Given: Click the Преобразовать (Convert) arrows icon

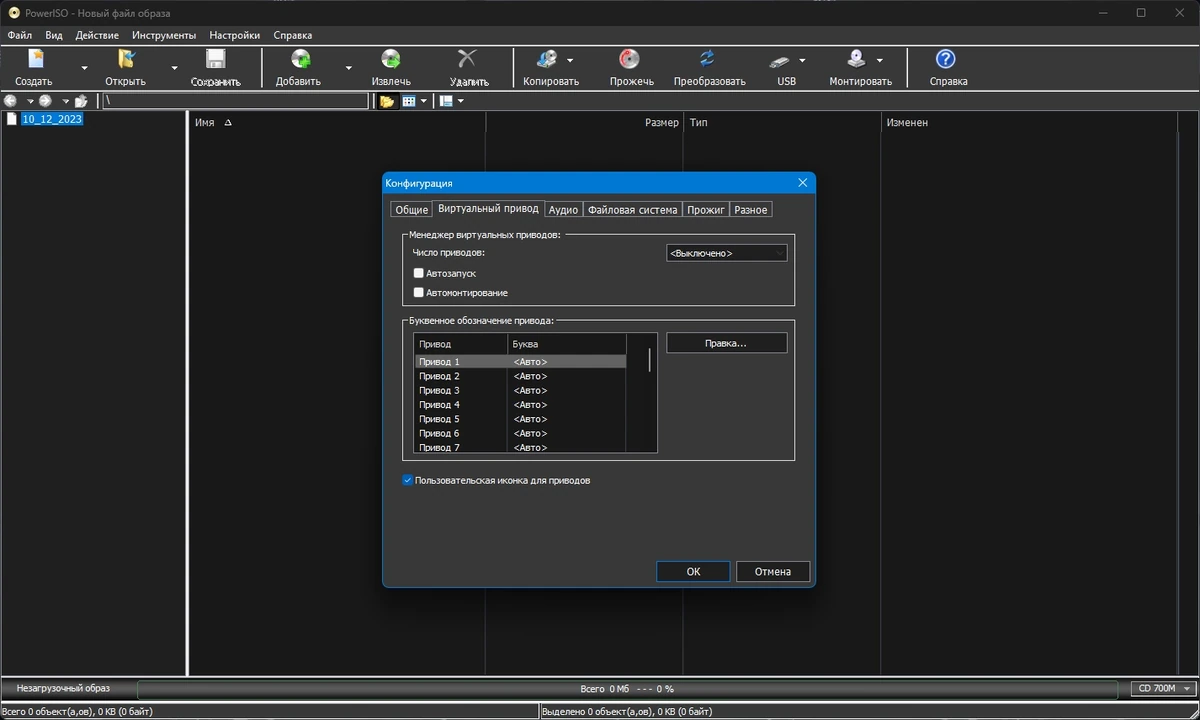Looking at the screenshot, I should point(708,59).
